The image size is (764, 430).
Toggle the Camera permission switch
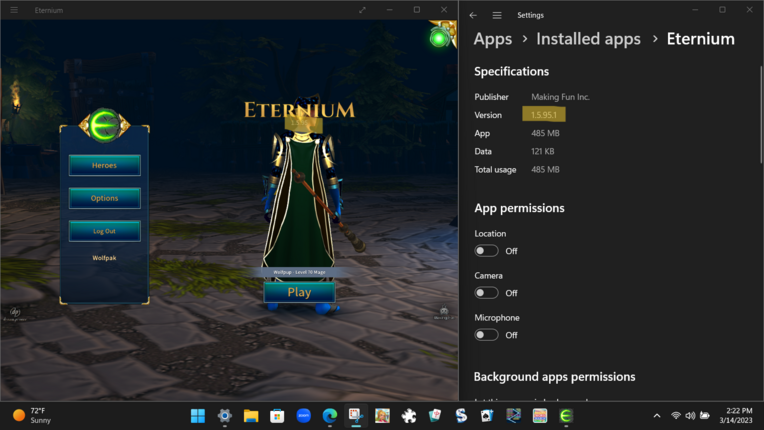coord(486,293)
